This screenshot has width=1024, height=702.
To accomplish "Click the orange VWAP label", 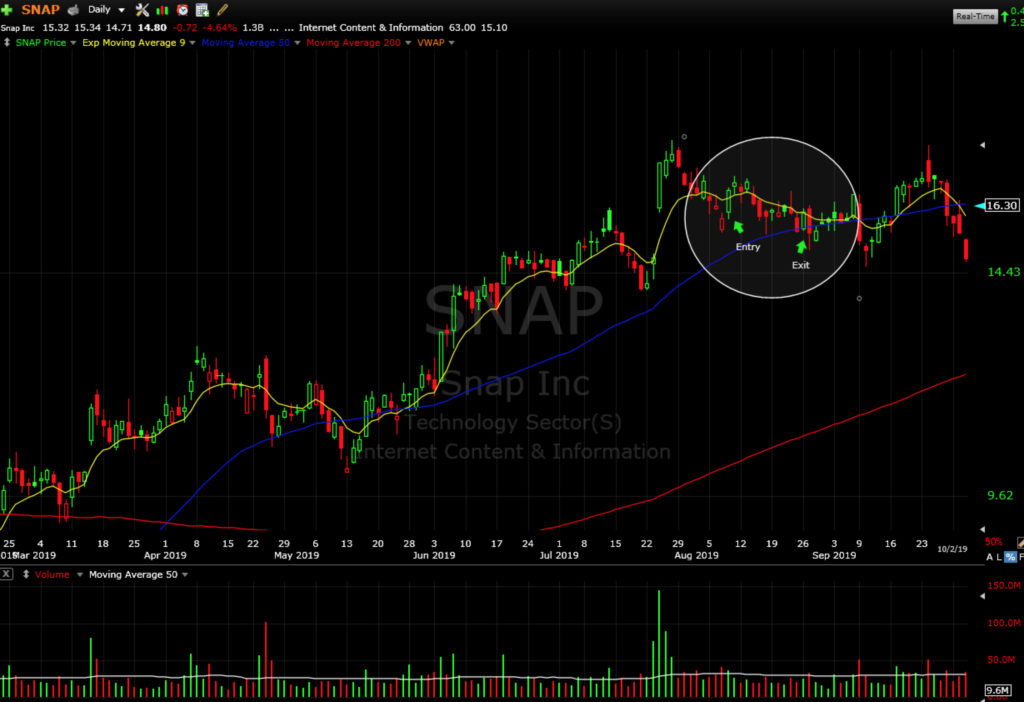I will (x=430, y=42).
